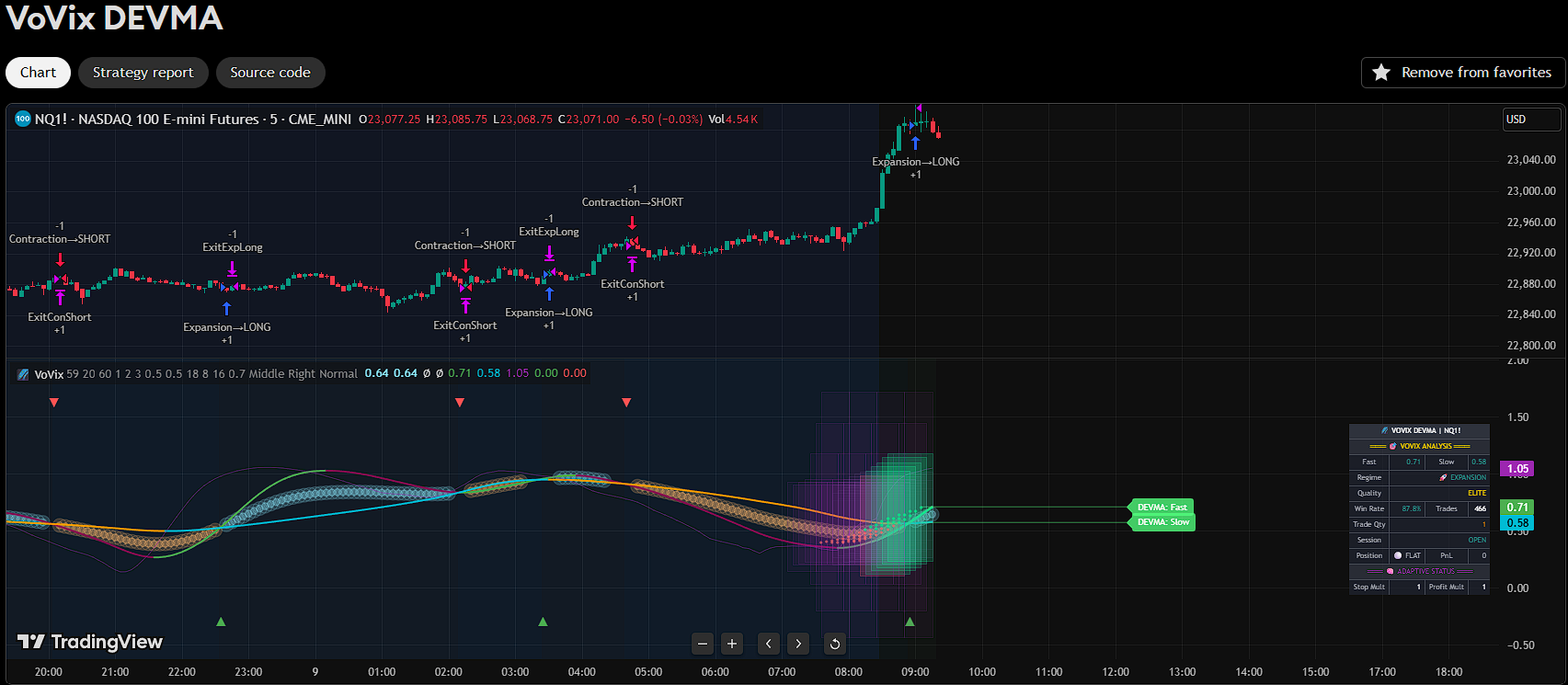Reset the chart view with circular arrow

835,644
